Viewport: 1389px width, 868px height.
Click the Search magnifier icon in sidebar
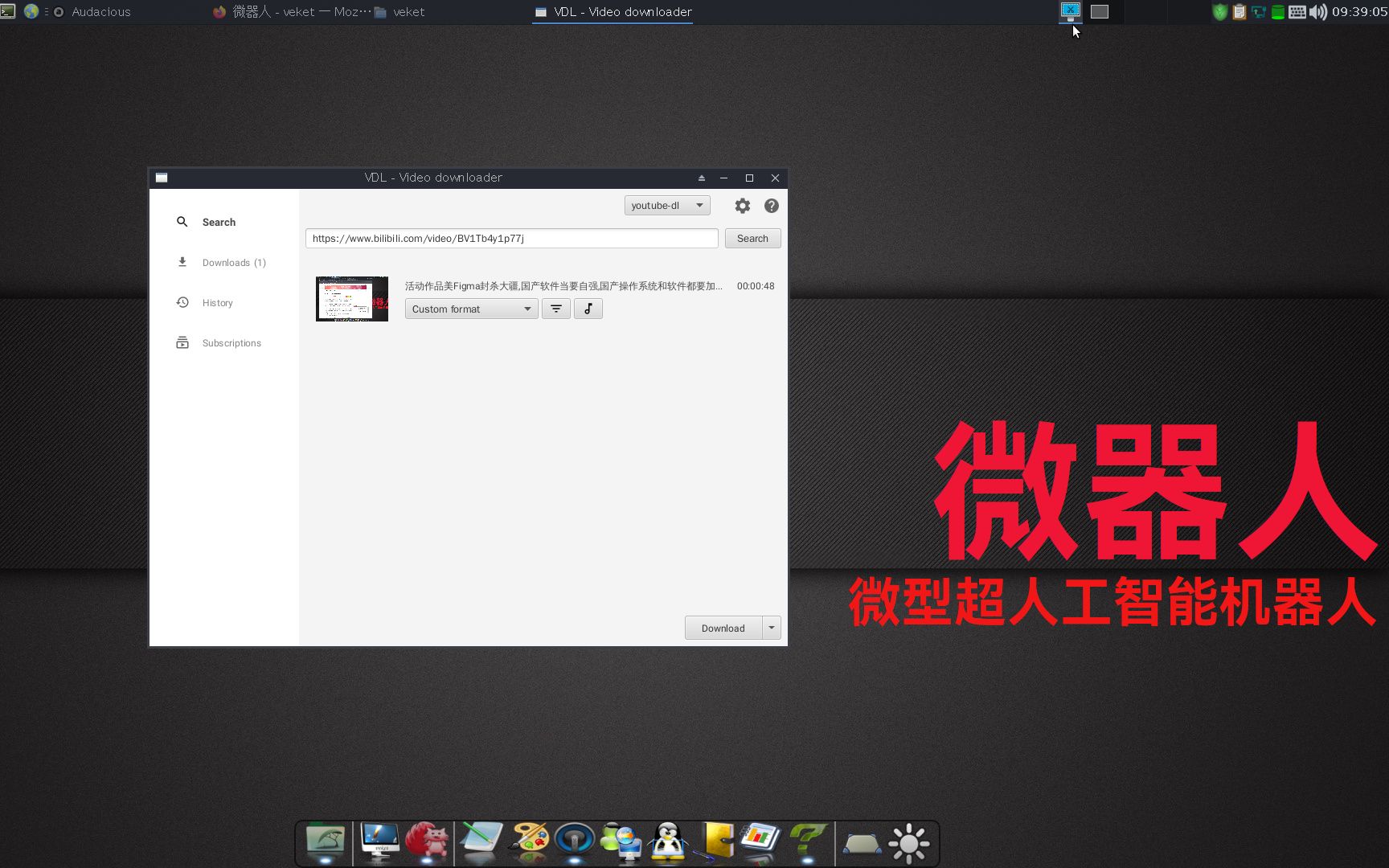(182, 222)
